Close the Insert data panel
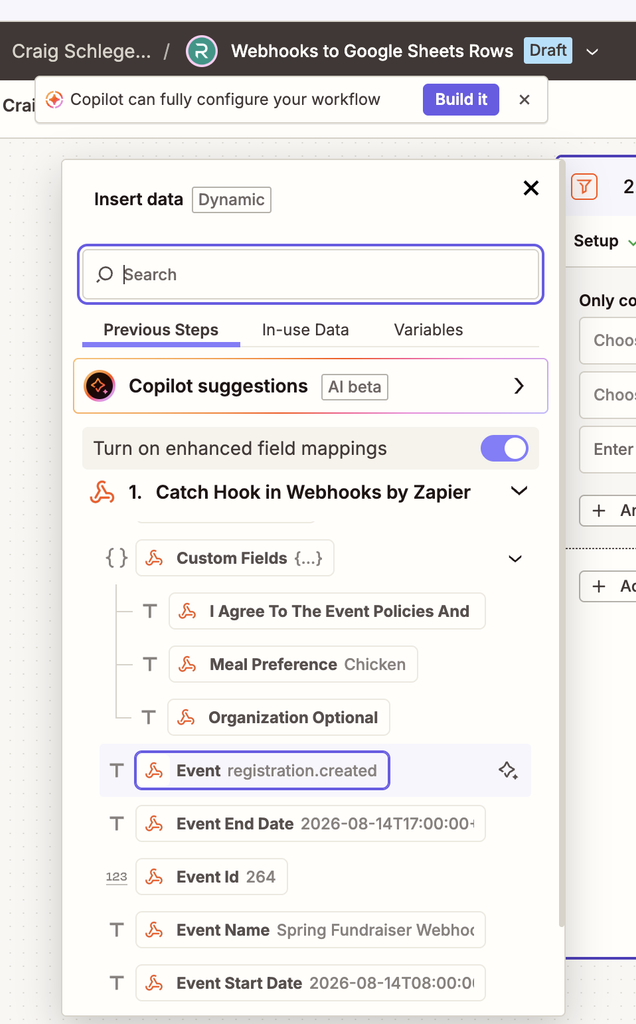Screen dimensions: 636x1024 point(531,188)
